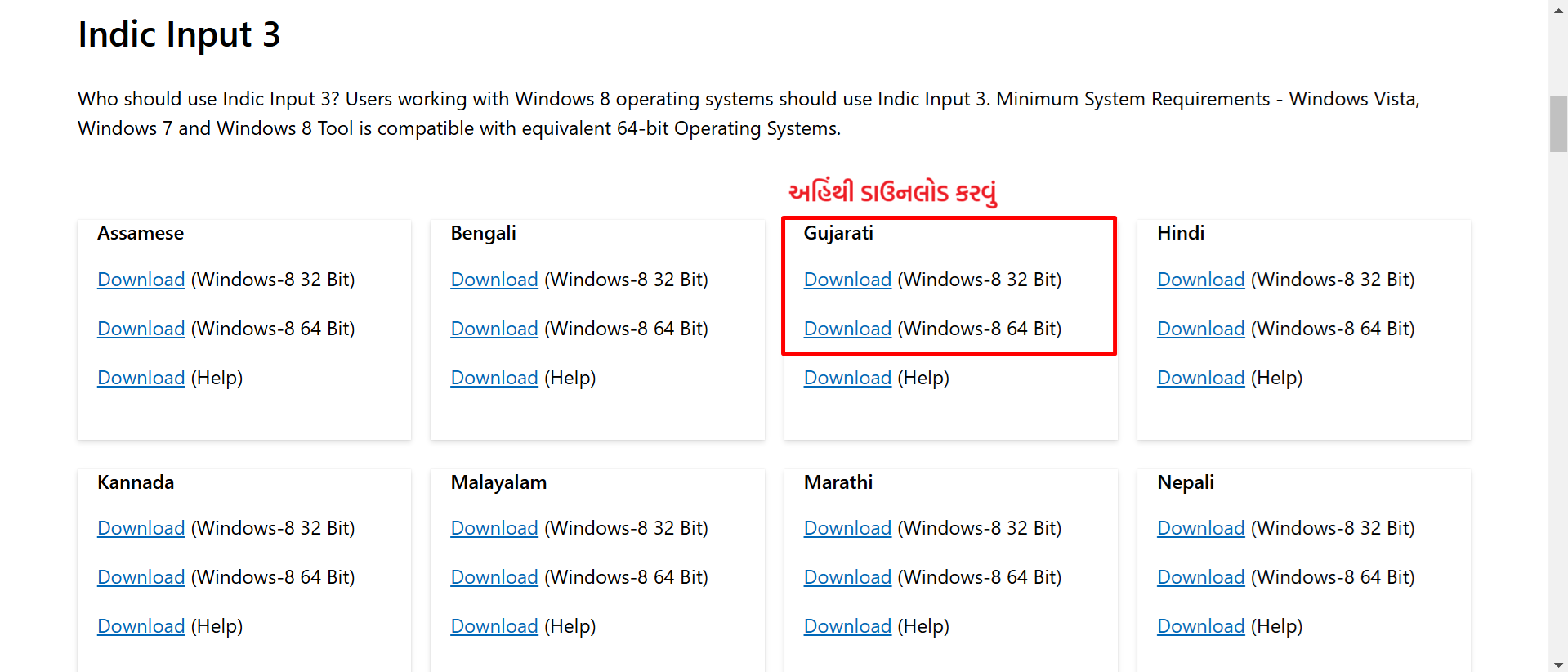This screenshot has width=1568, height=672.
Task: Download Hindi Windows-8 32 Bit version
Action: click(x=1201, y=280)
